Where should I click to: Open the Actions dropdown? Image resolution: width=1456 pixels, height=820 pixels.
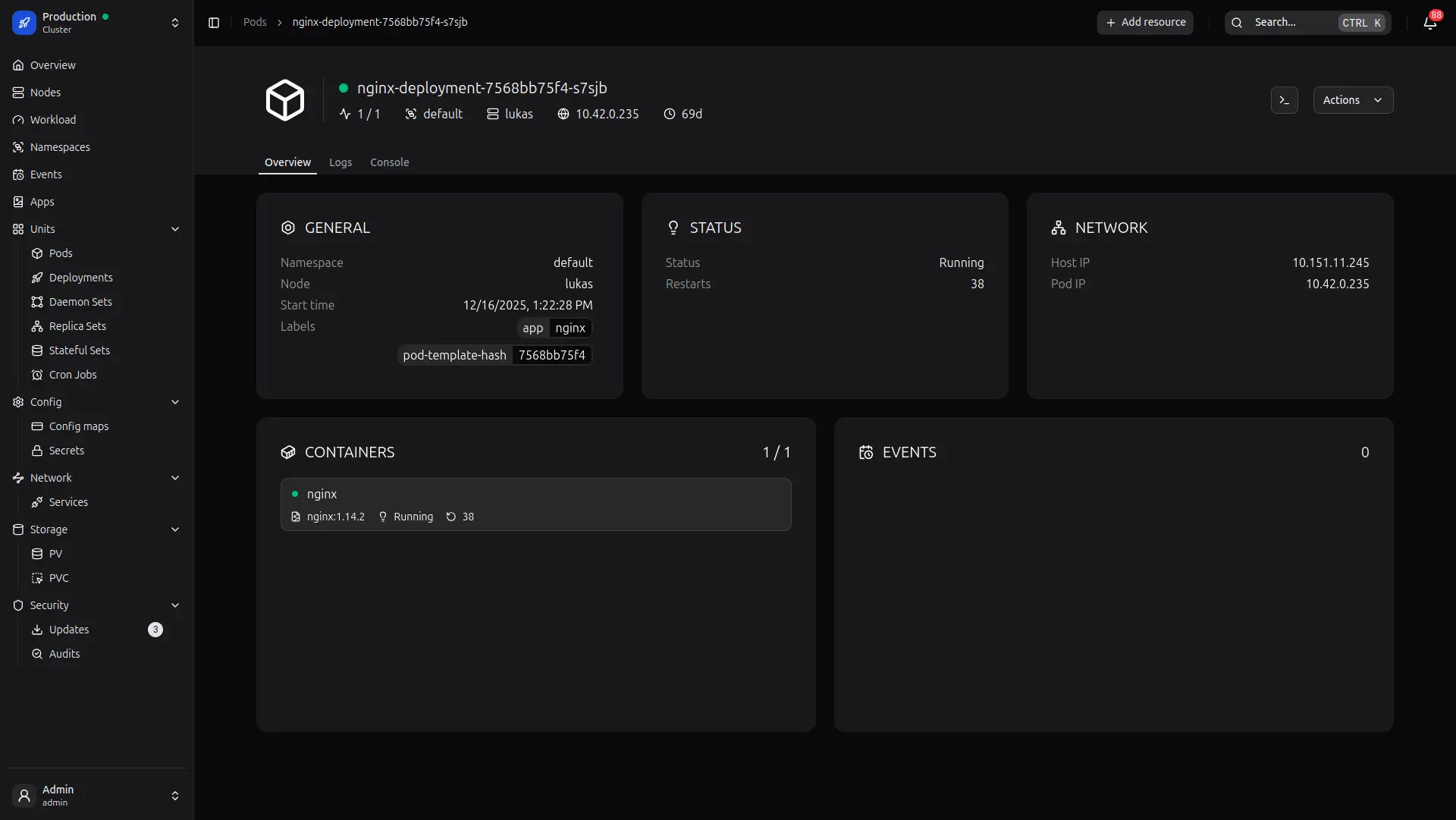click(1353, 100)
